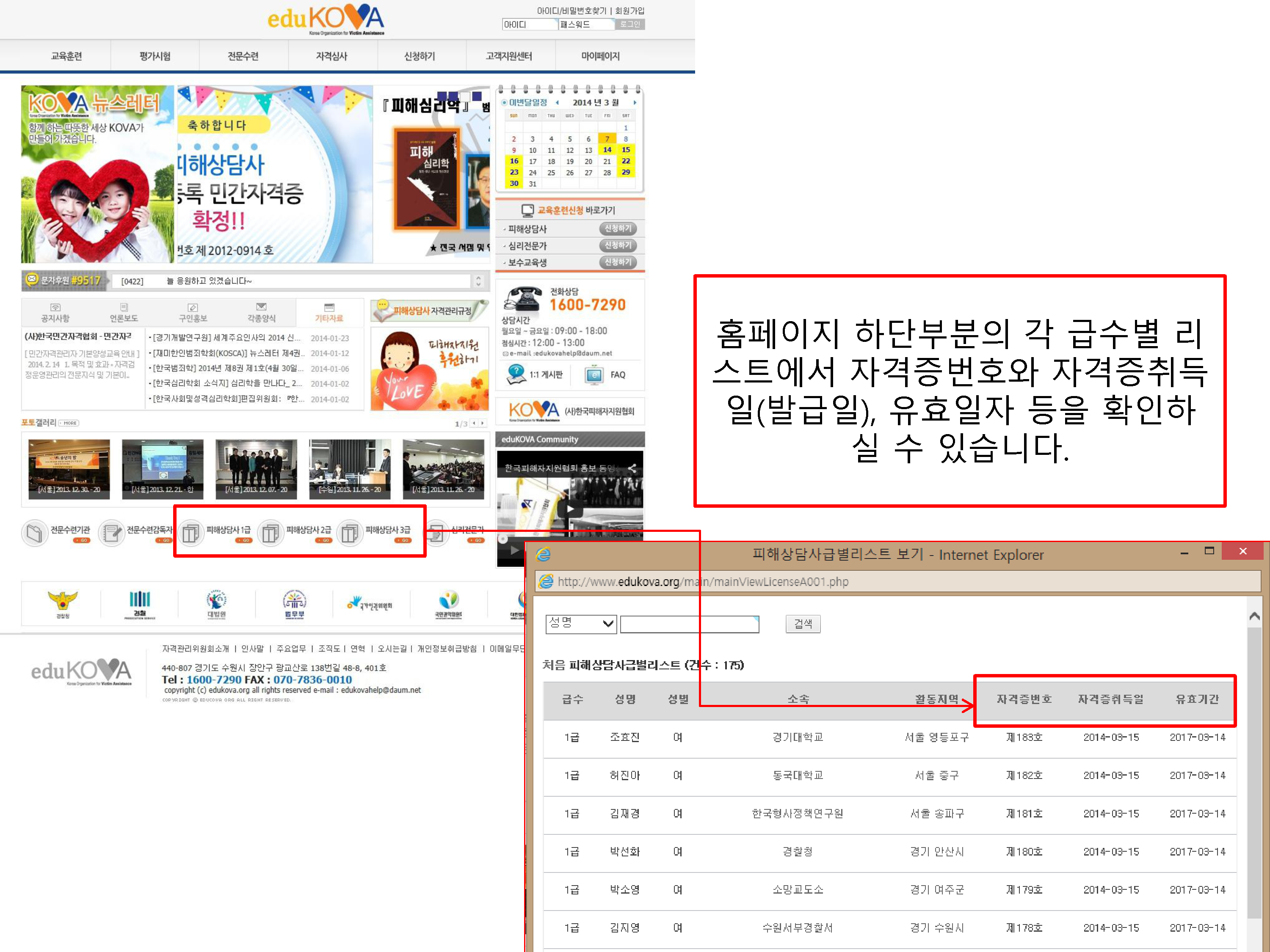Click 신청하기 next to 심리전문가
The image size is (1270, 952).
tap(618, 245)
